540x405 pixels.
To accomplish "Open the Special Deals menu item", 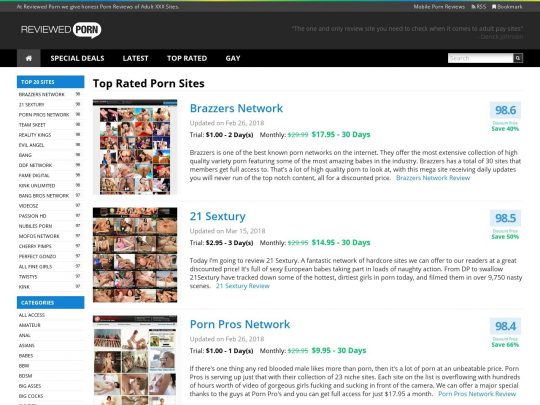I will pos(77,58).
